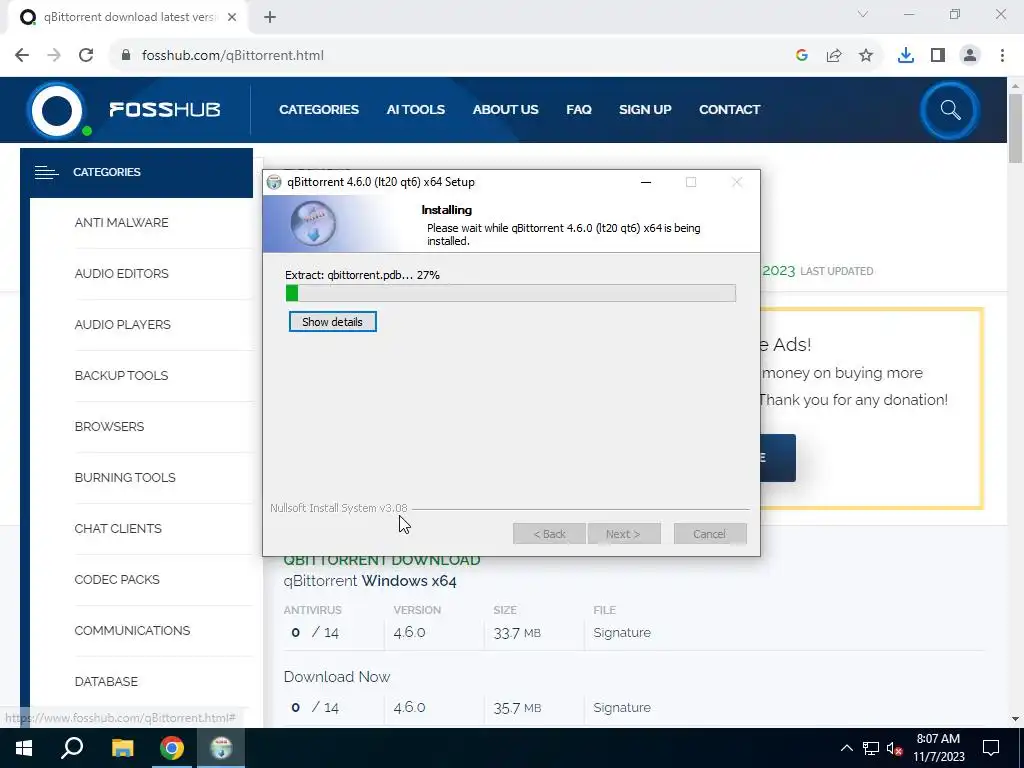Click the FossHub logo

pyautogui.click(x=124, y=110)
